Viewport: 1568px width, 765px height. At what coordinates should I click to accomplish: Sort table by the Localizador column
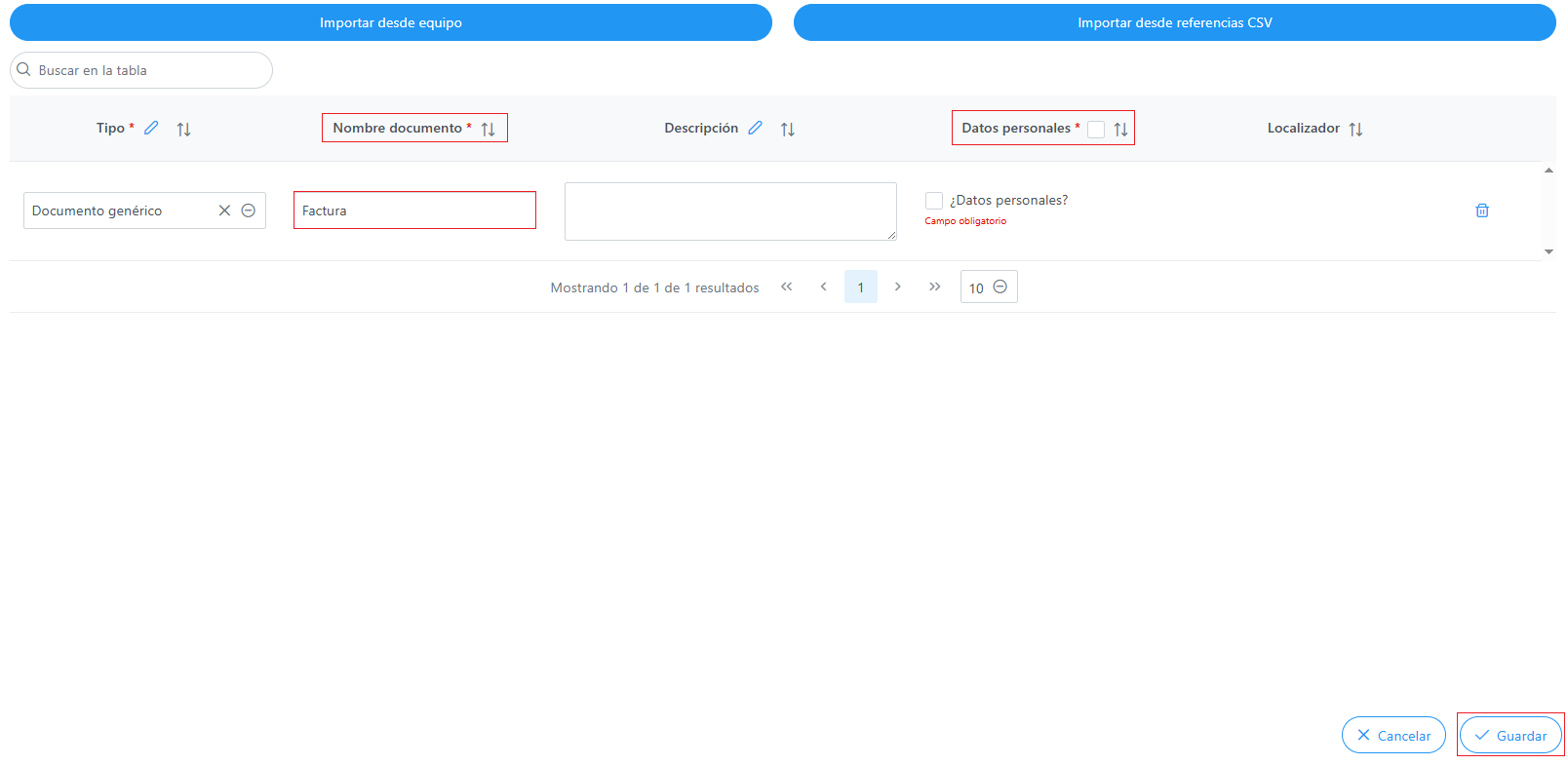(x=1355, y=129)
